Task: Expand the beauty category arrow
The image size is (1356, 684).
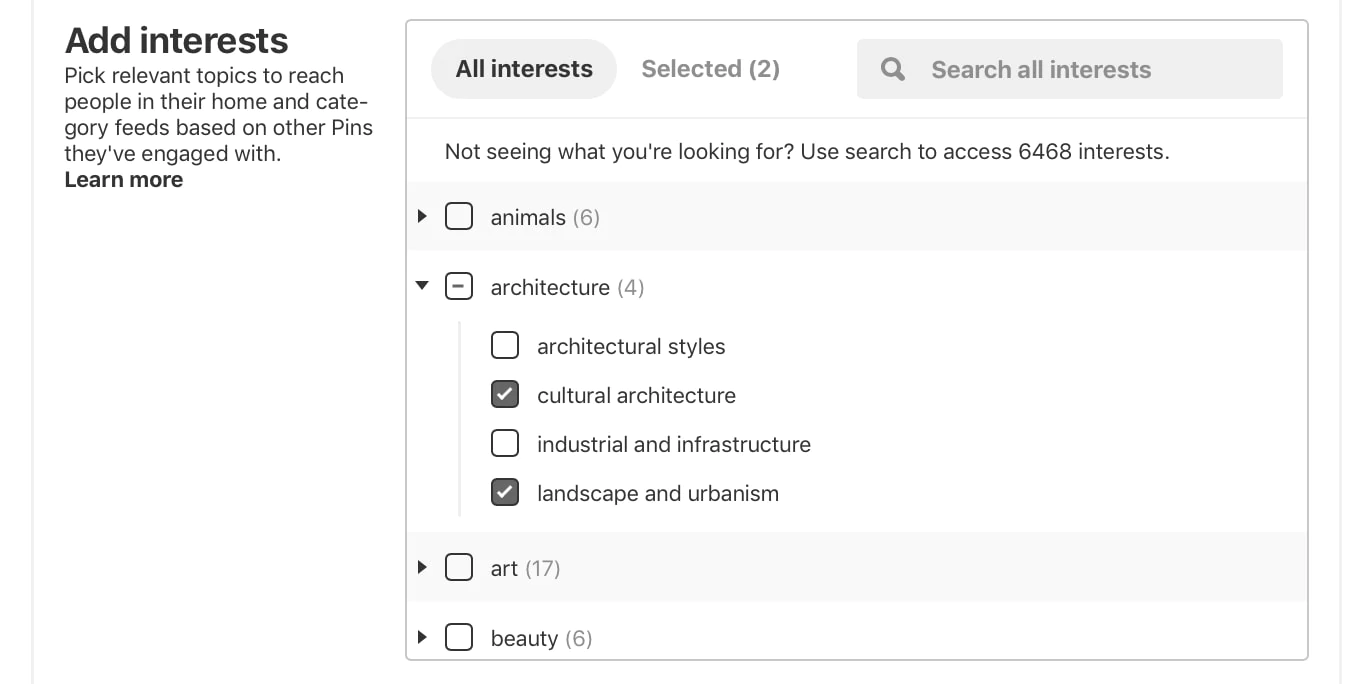Action: pyautogui.click(x=422, y=637)
